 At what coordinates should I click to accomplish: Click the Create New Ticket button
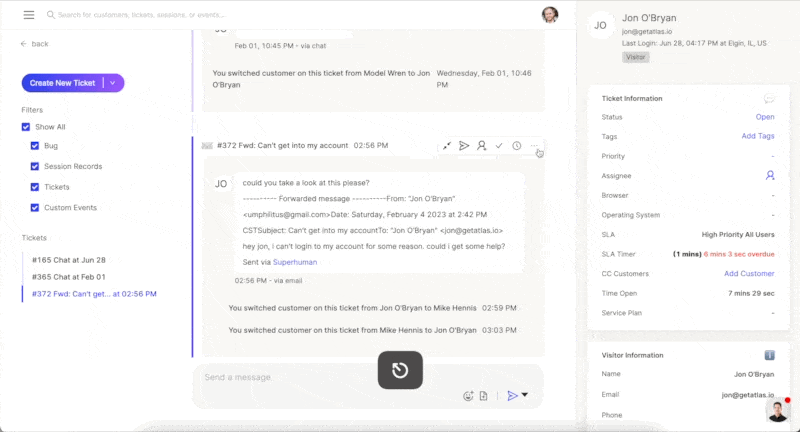(62, 83)
